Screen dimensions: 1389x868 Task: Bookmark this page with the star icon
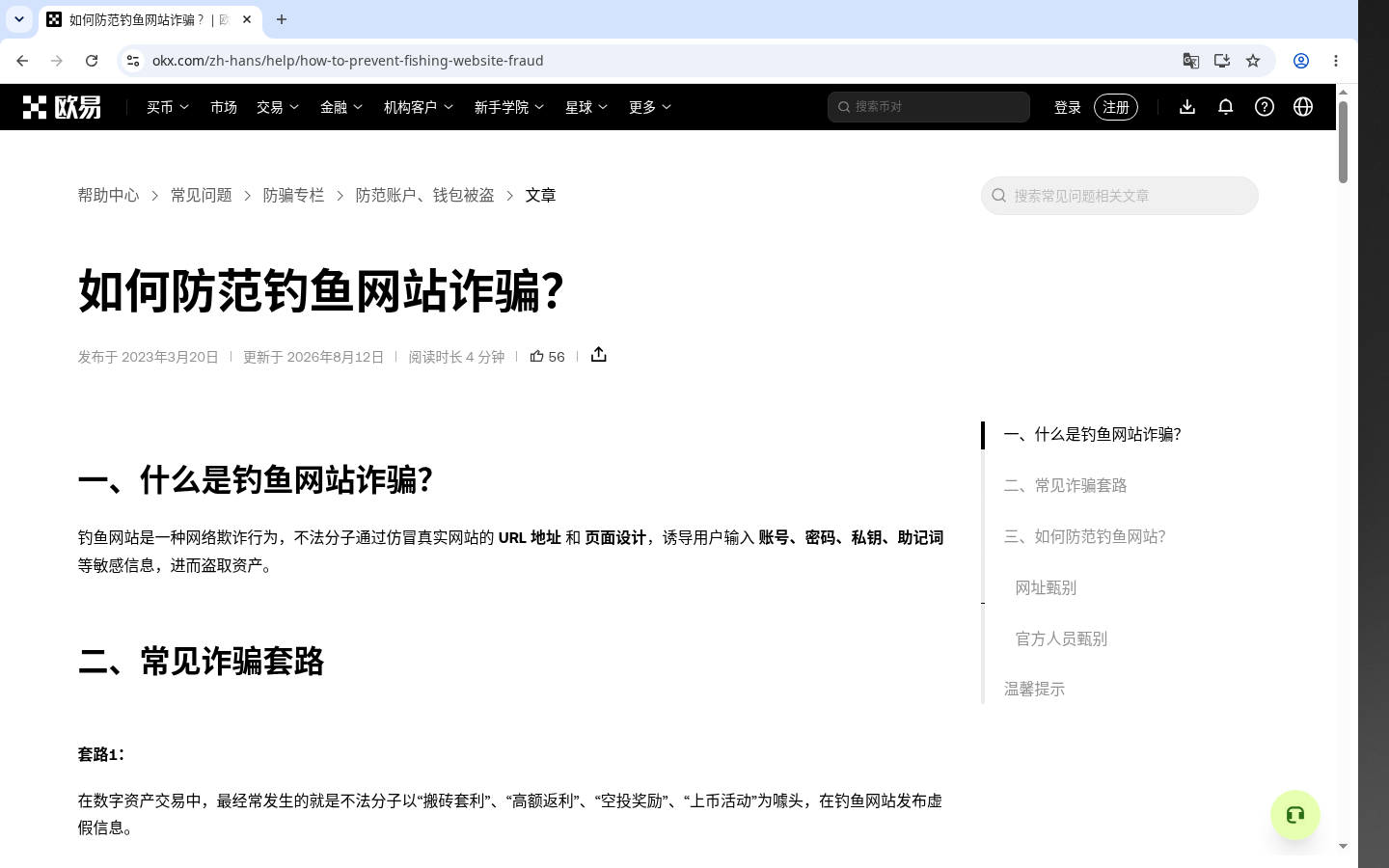[1253, 61]
